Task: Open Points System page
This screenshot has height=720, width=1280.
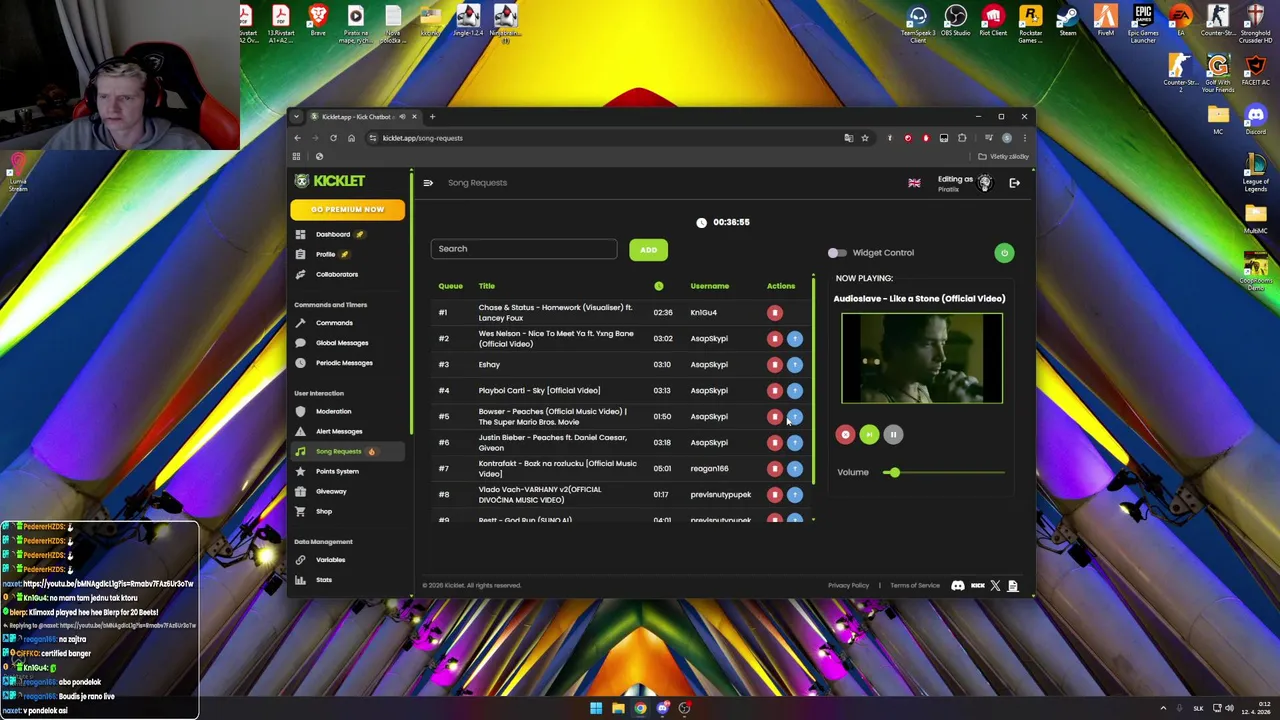Action: tap(337, 471)
